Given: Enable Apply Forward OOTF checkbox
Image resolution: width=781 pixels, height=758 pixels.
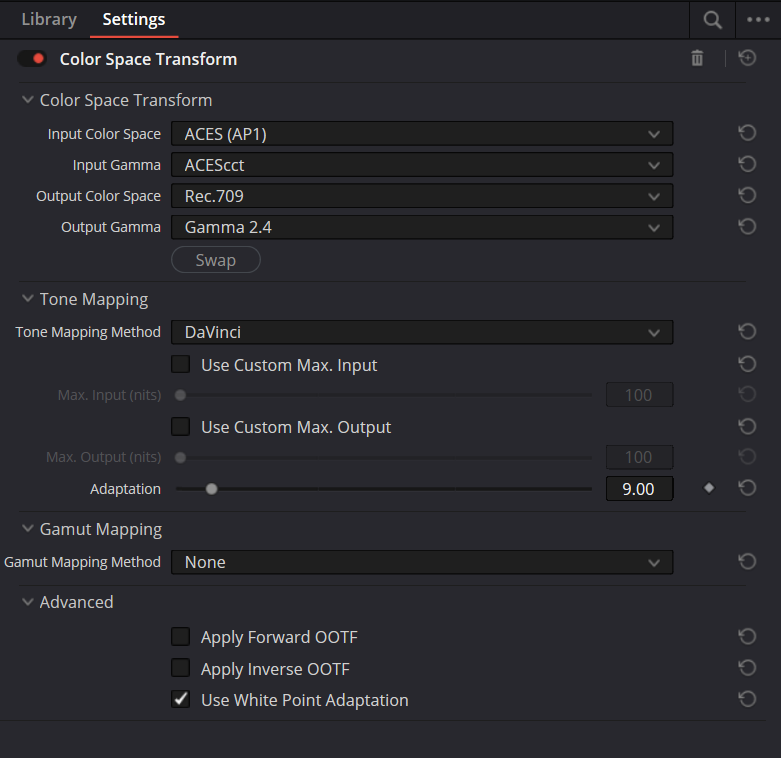Looking at the screenshot, I should (x=180, y=636).
